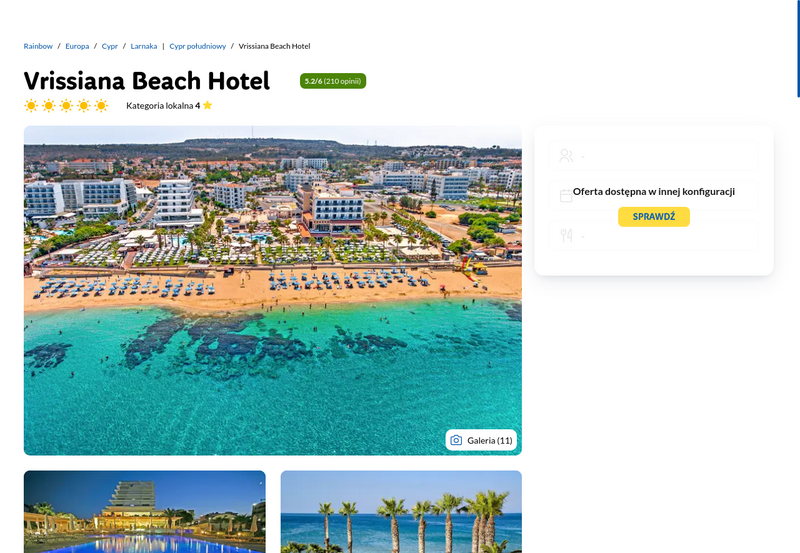Open the Cypr południowy breadcrumb link
This screenshot has height=553, width=800.
pos(197,46)
